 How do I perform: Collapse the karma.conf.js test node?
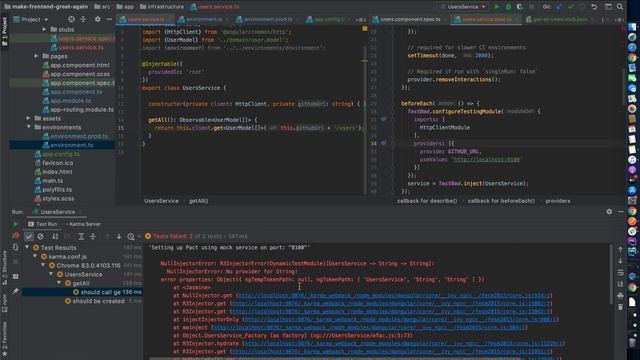tap(35, 256)
